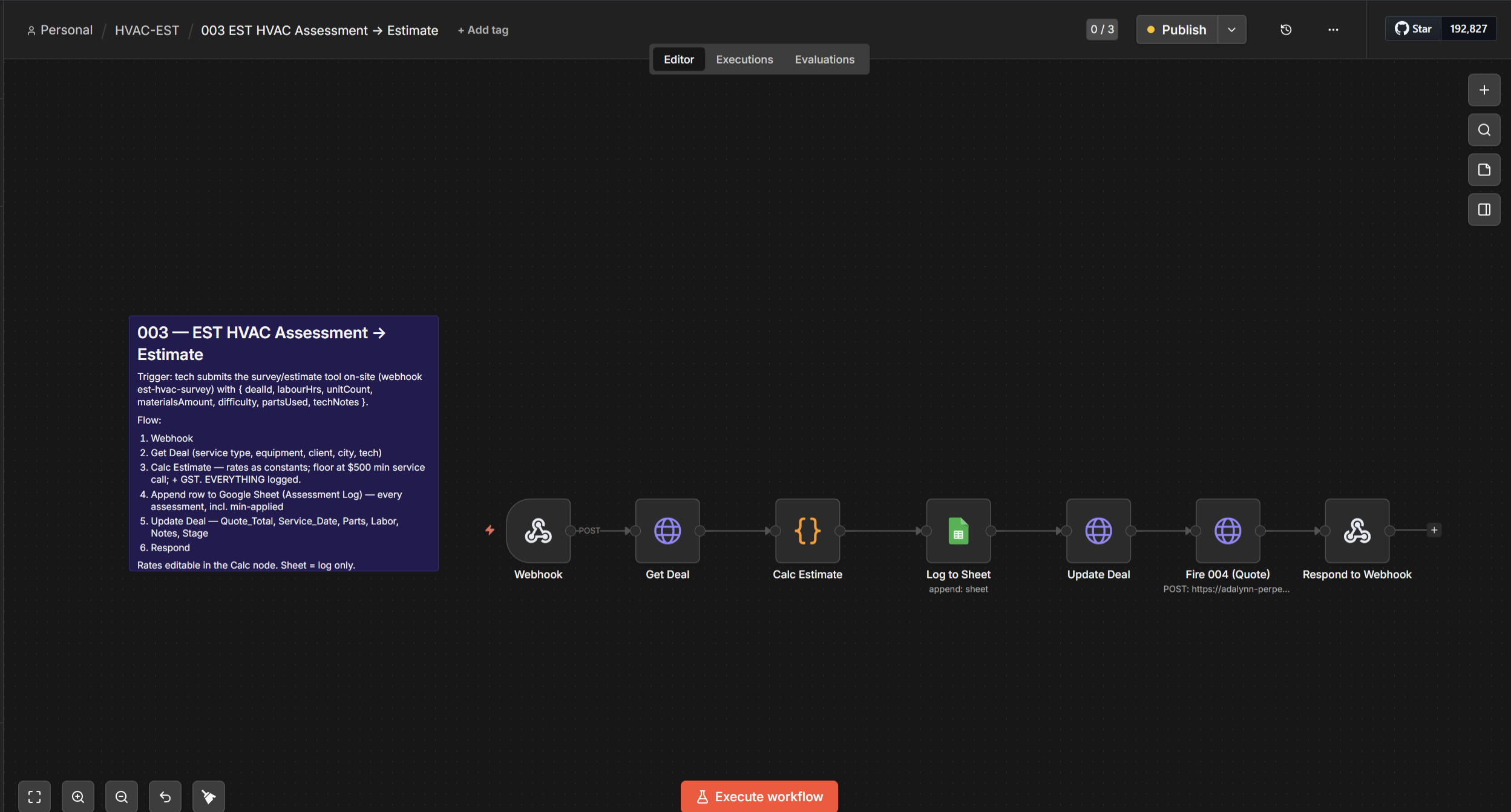Image resolution: width=1511 pixels, height=812 pixels.
Task: Open the Calc Estimate code node
Action: click(807, 531)
